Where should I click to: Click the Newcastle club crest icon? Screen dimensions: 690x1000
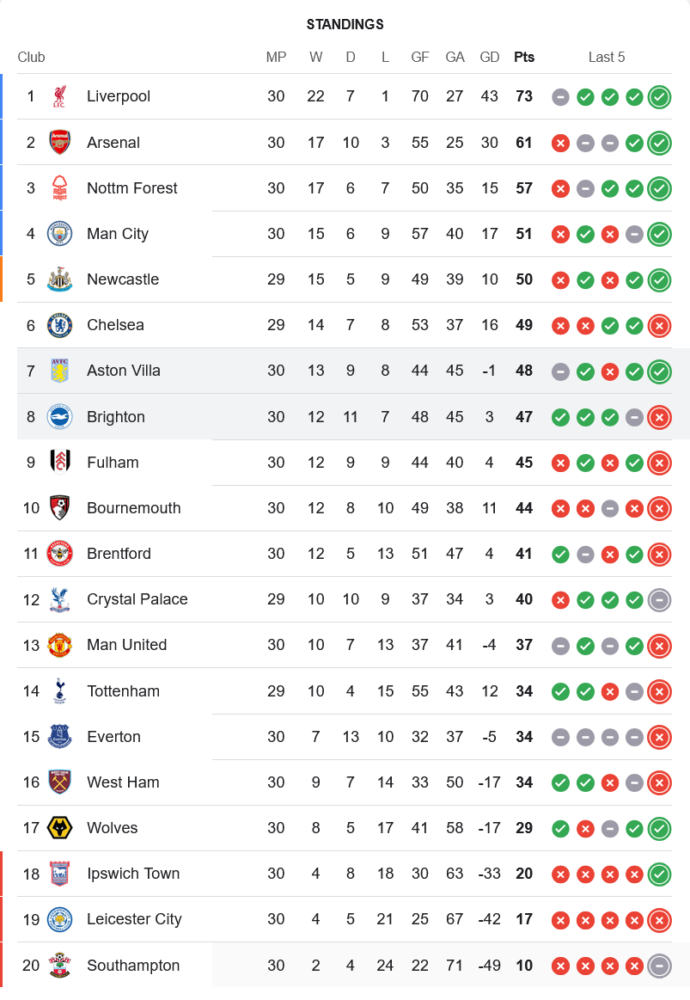(60, 280)
